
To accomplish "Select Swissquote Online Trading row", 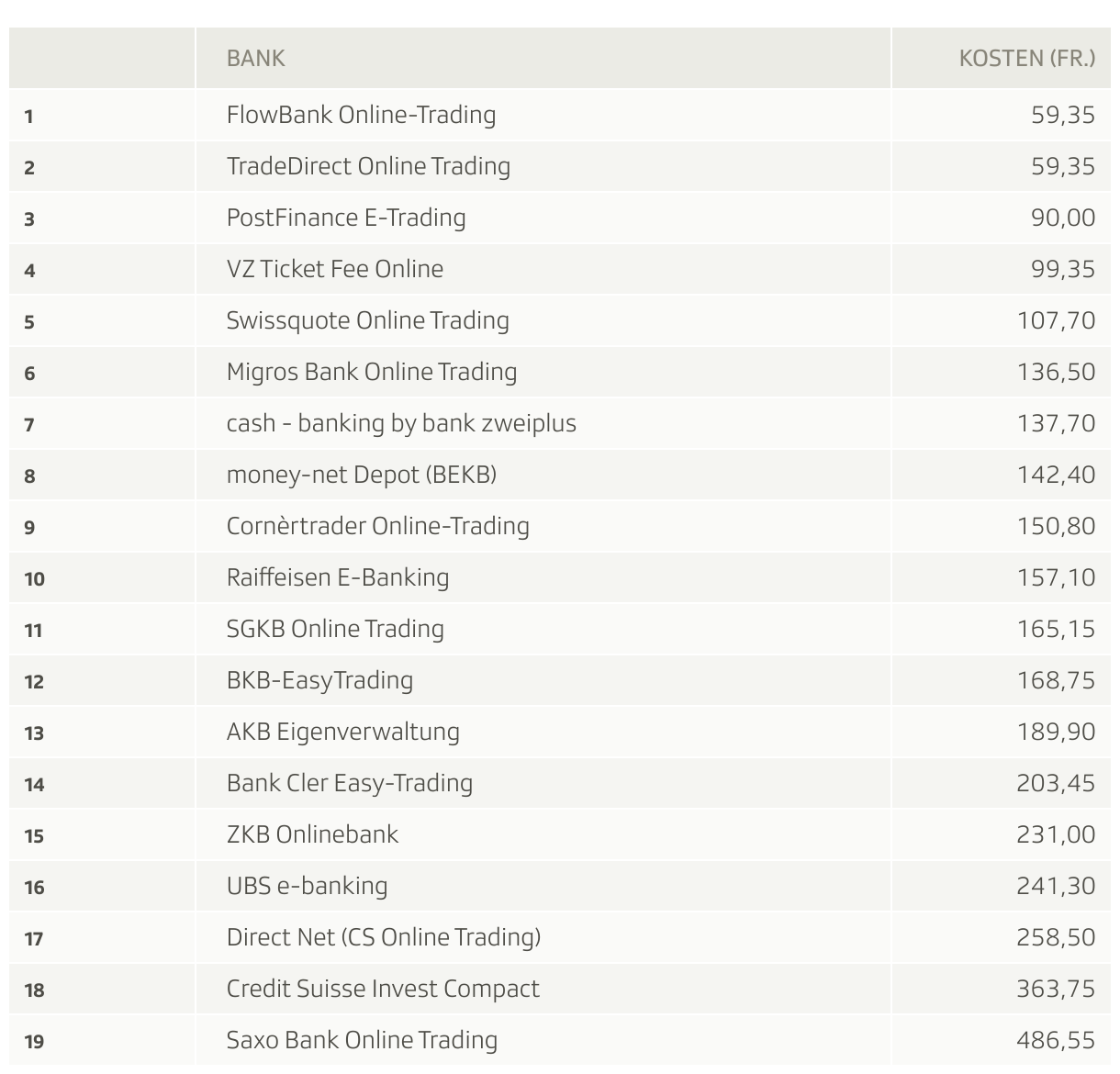I will coord(367,320).
